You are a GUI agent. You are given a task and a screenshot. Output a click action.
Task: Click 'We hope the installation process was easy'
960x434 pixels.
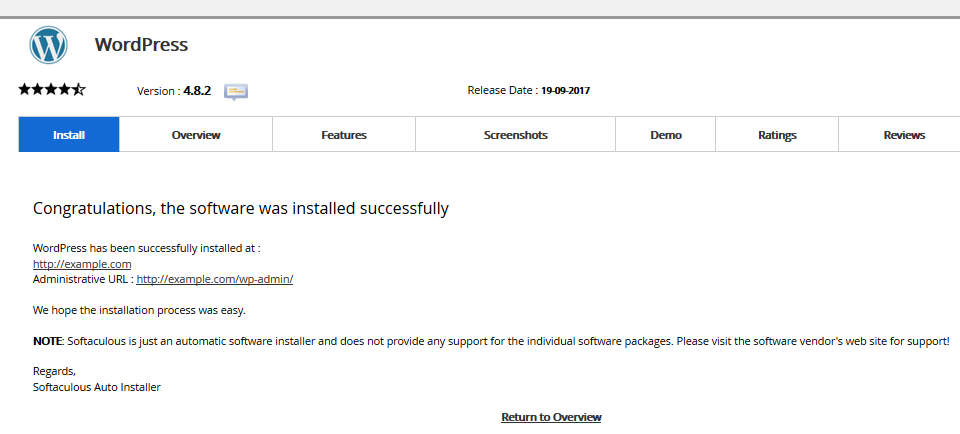click(139, 310)
